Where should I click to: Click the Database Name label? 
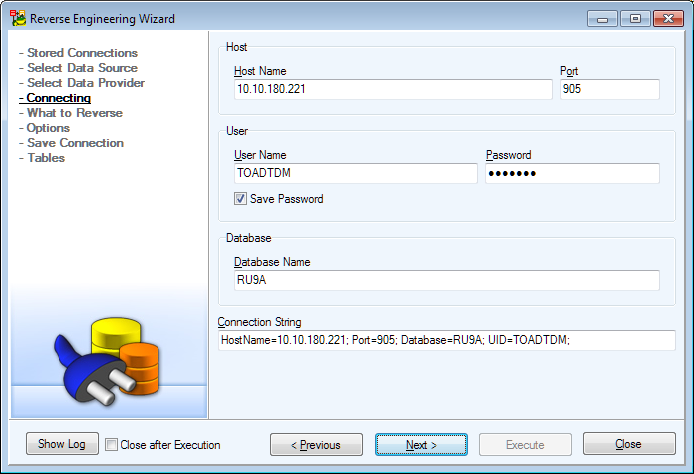click(x=272, y=262)
